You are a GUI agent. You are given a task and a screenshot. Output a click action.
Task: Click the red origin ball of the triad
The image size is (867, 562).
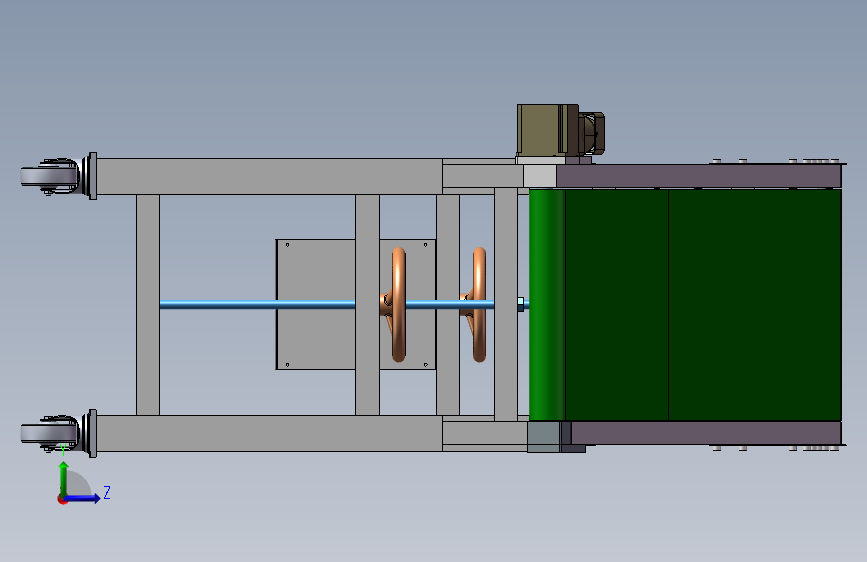tap(62, 499)
